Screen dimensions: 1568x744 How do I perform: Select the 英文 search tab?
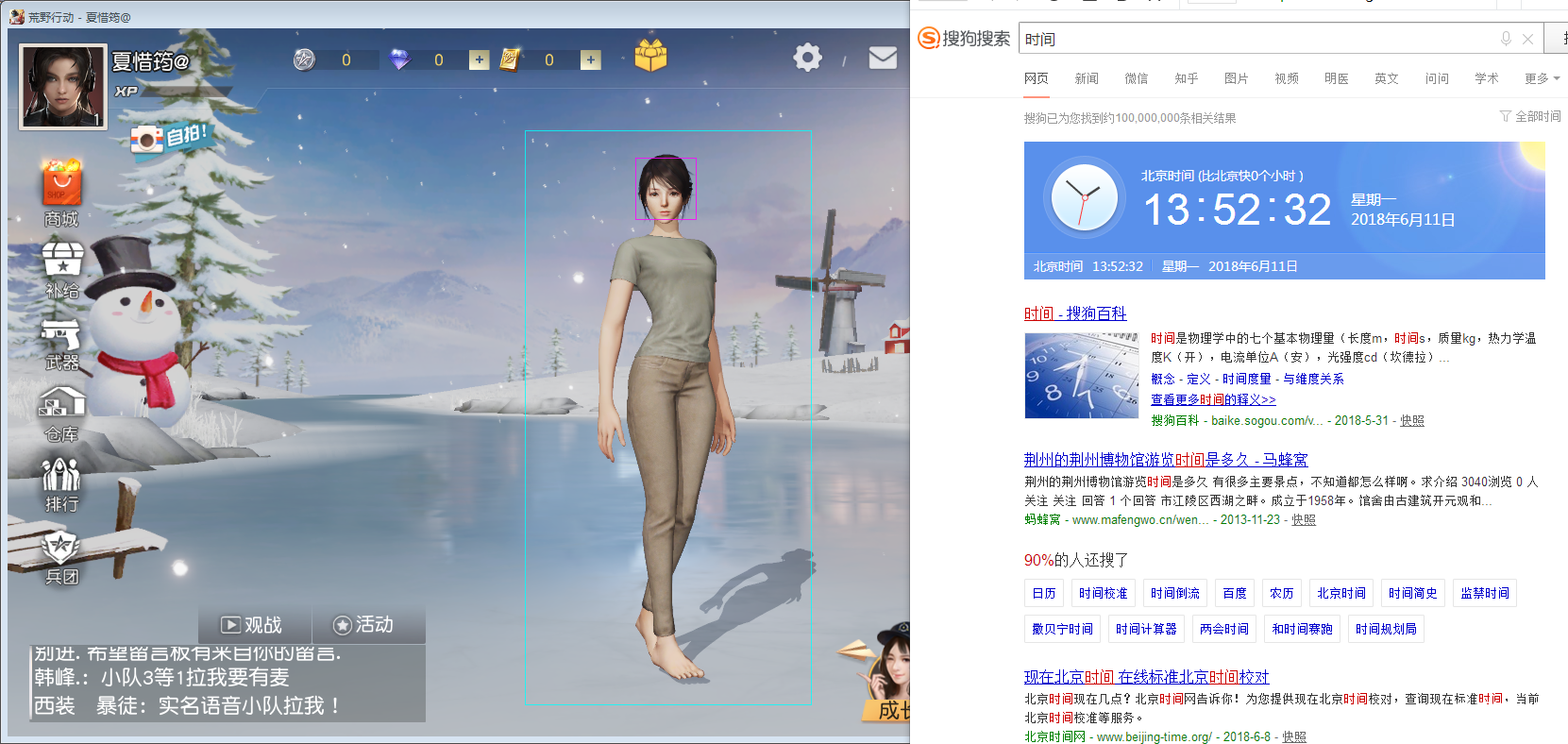tap(1387, 78)
